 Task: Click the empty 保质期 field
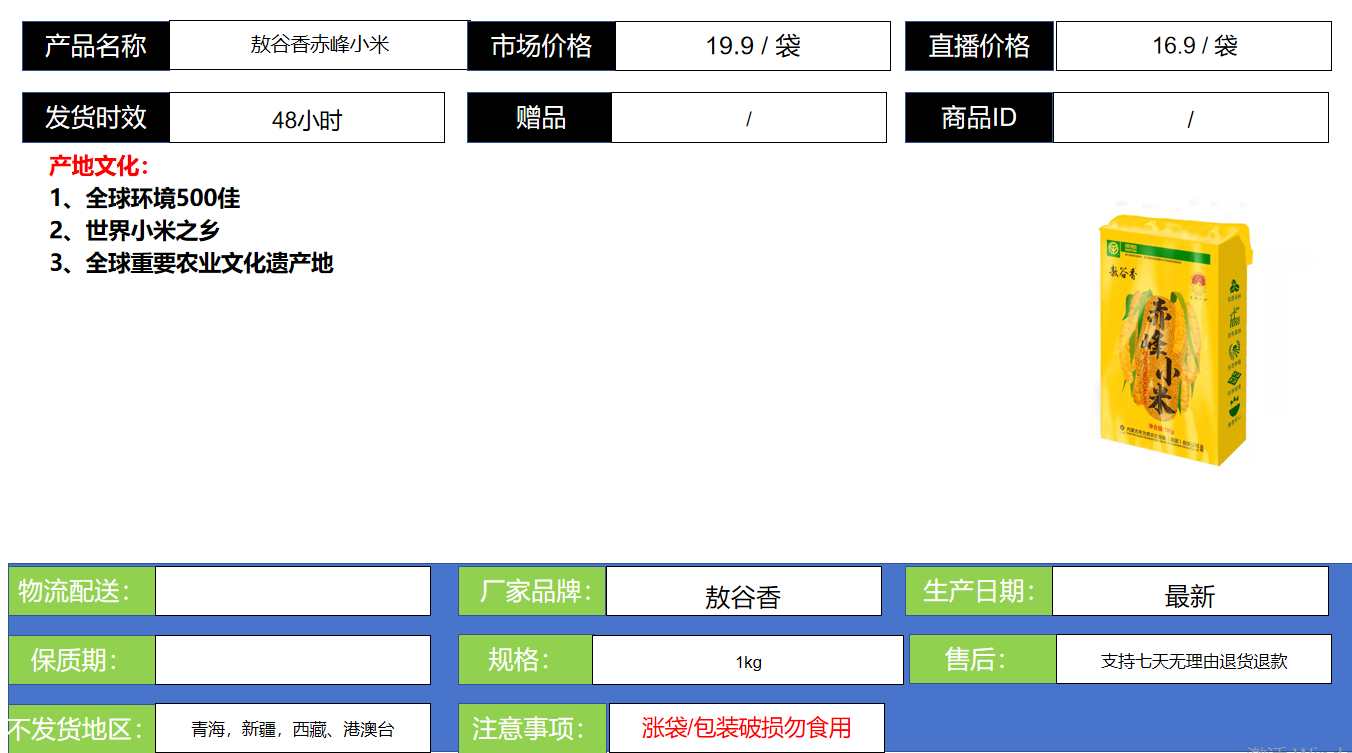pos(292,660)
